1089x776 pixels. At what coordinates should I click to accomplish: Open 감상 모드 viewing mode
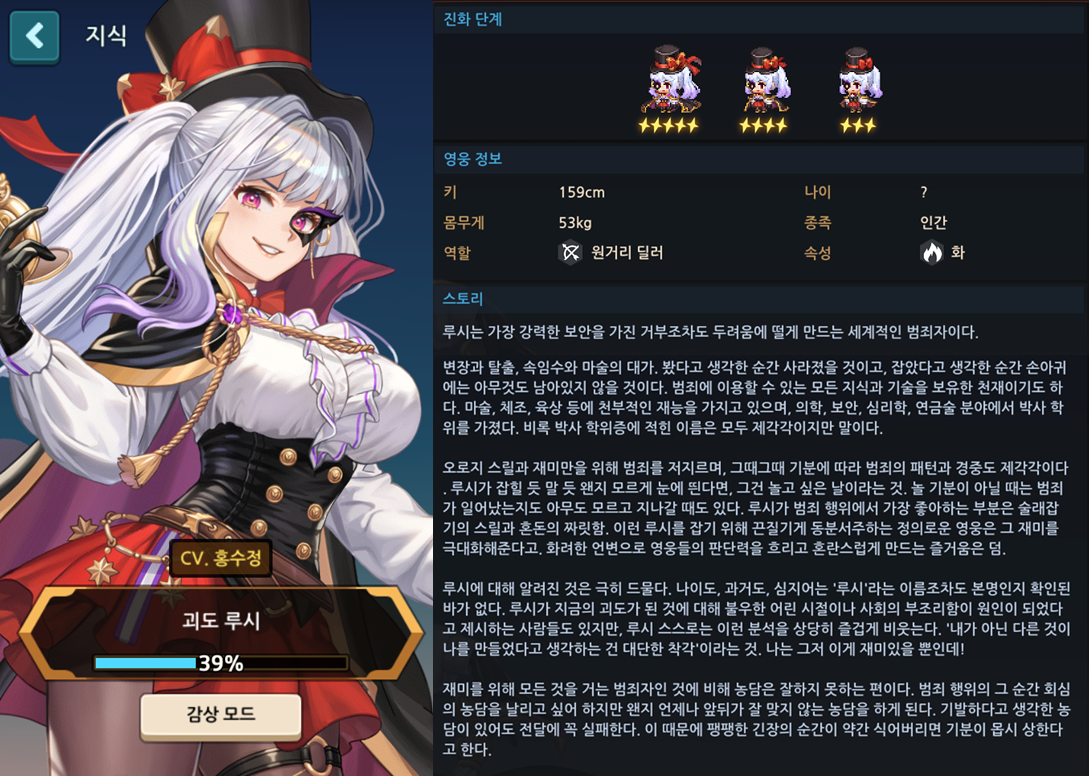click(221, 714)
